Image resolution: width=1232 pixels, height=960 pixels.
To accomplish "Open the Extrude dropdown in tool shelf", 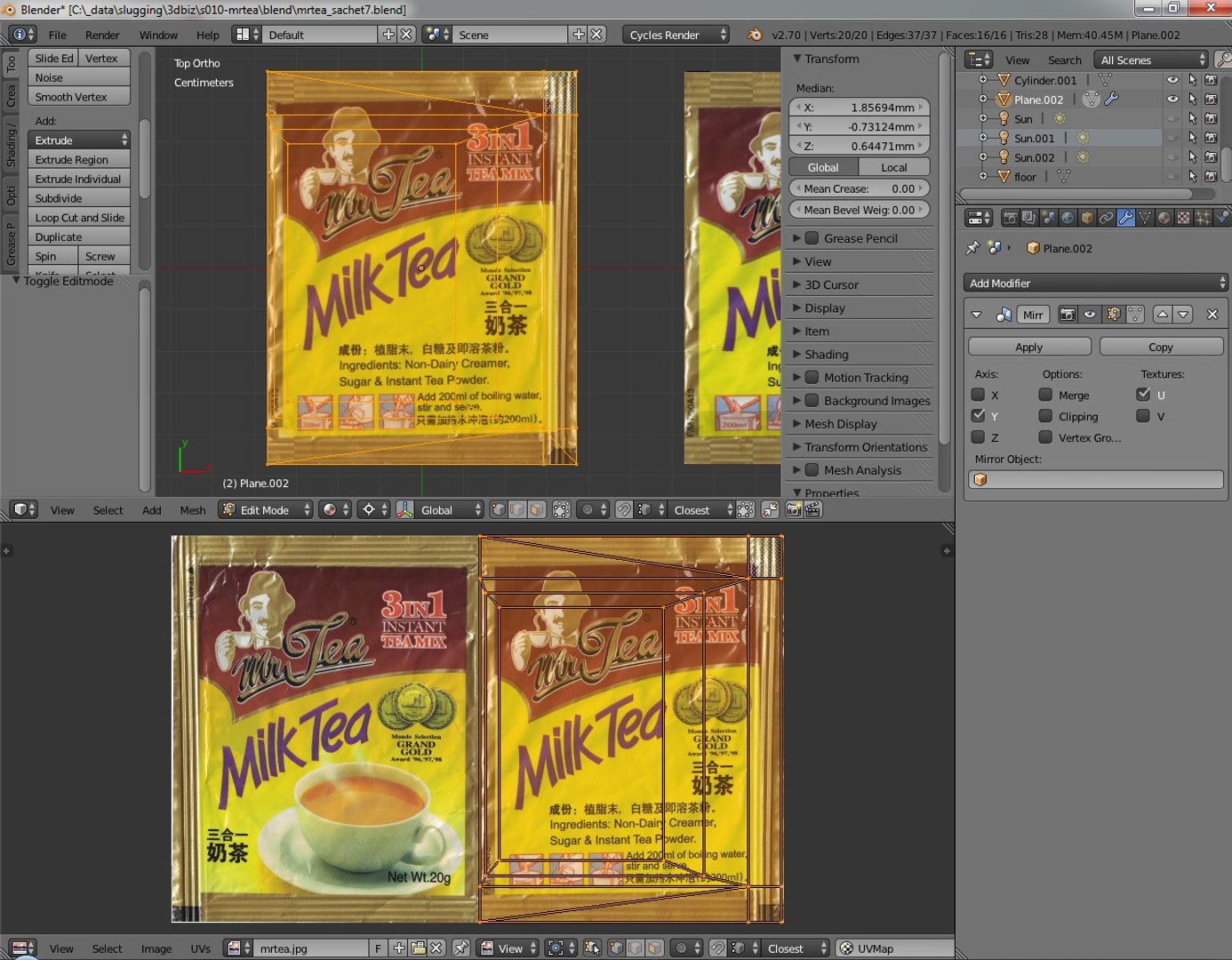I will pos(79,140).
